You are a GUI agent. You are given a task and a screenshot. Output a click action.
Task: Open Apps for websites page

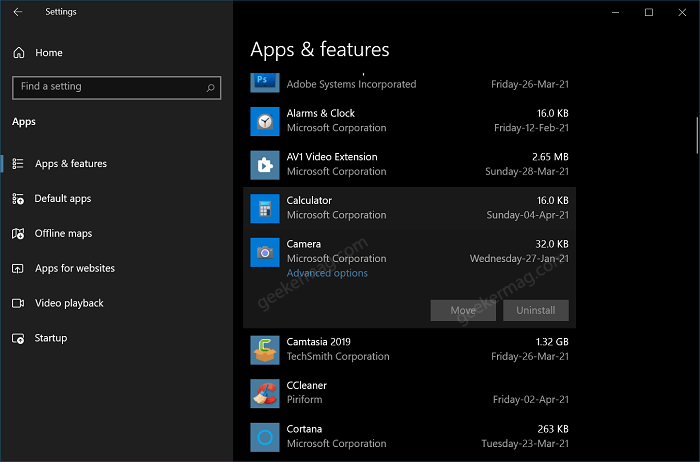point(117,268)
